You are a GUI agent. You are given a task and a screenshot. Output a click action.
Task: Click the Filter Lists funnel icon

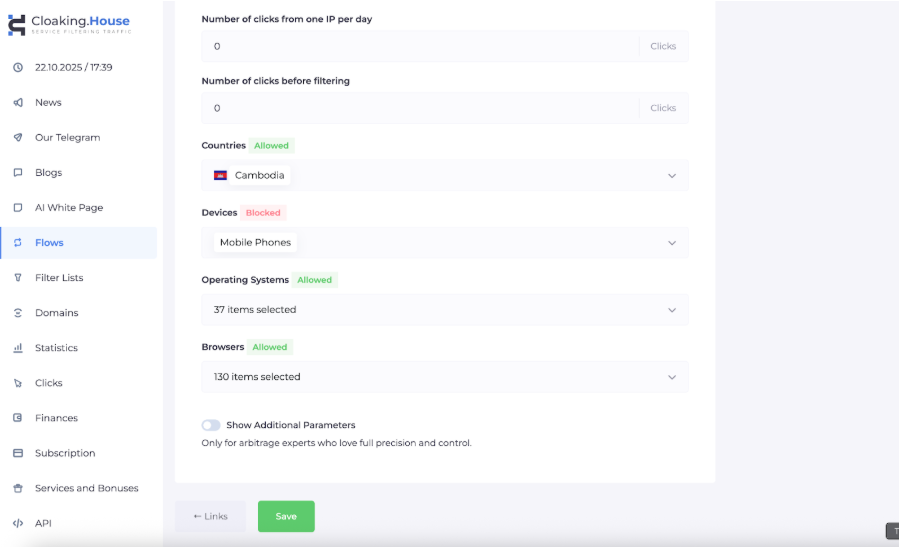pos(18,278)
